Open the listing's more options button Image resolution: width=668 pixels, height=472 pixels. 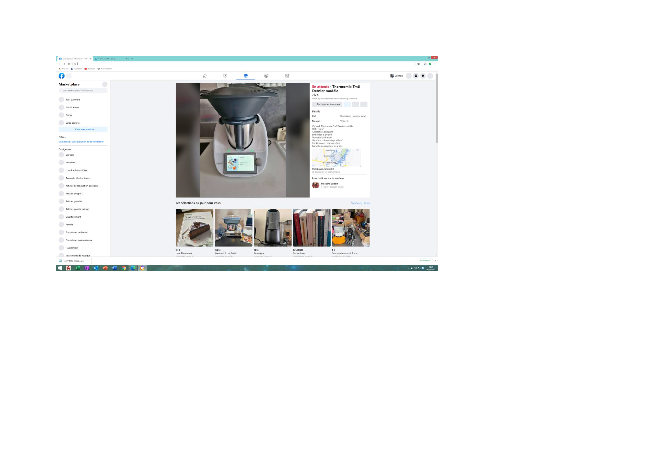(364, 104)
